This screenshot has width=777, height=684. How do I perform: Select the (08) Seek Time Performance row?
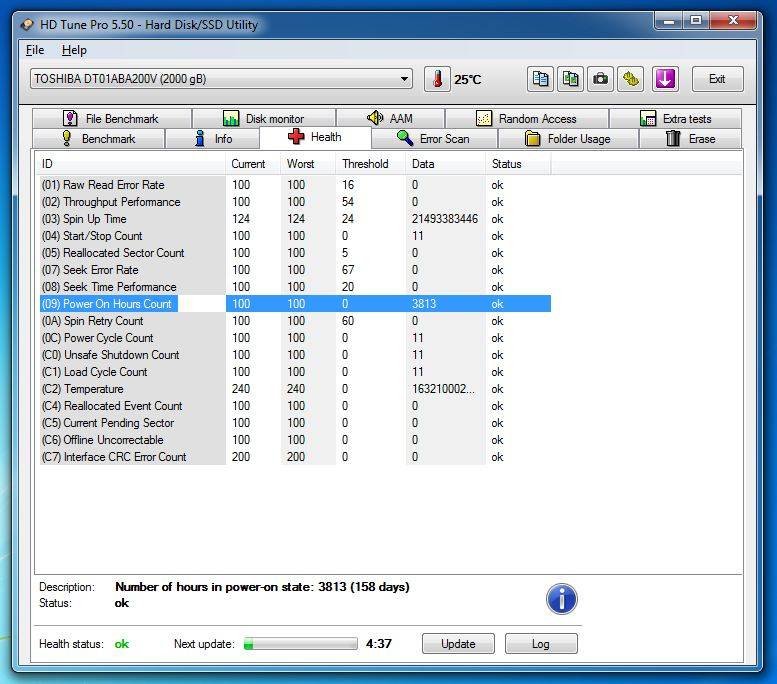click(295, 286)
